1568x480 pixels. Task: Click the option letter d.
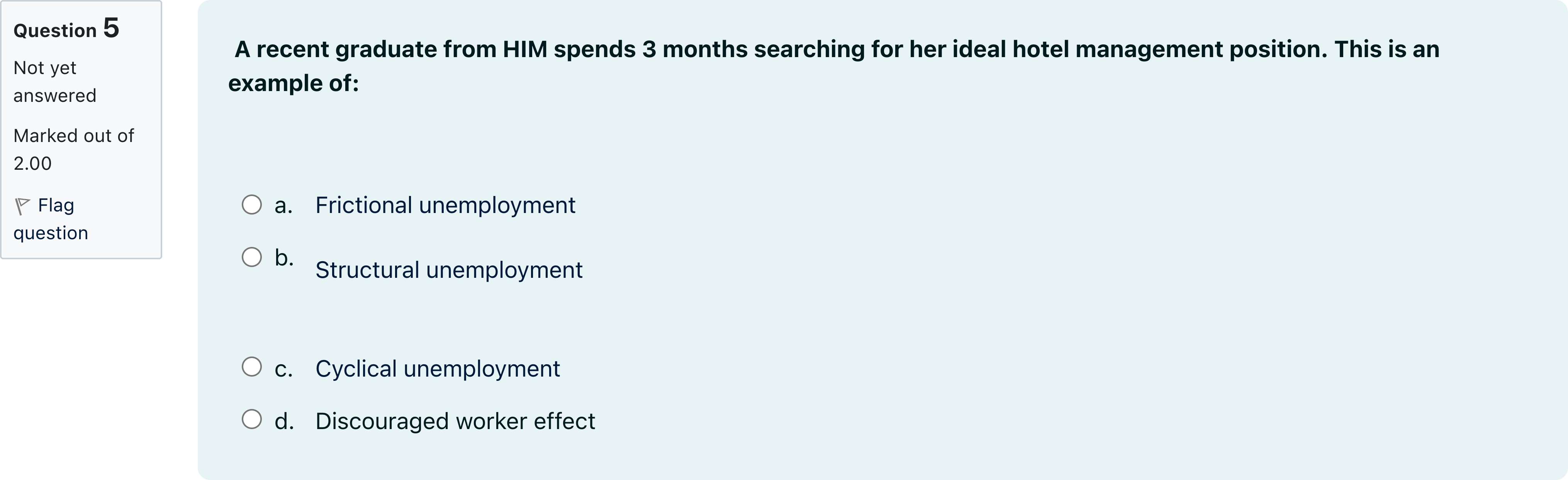pos(283,421)
